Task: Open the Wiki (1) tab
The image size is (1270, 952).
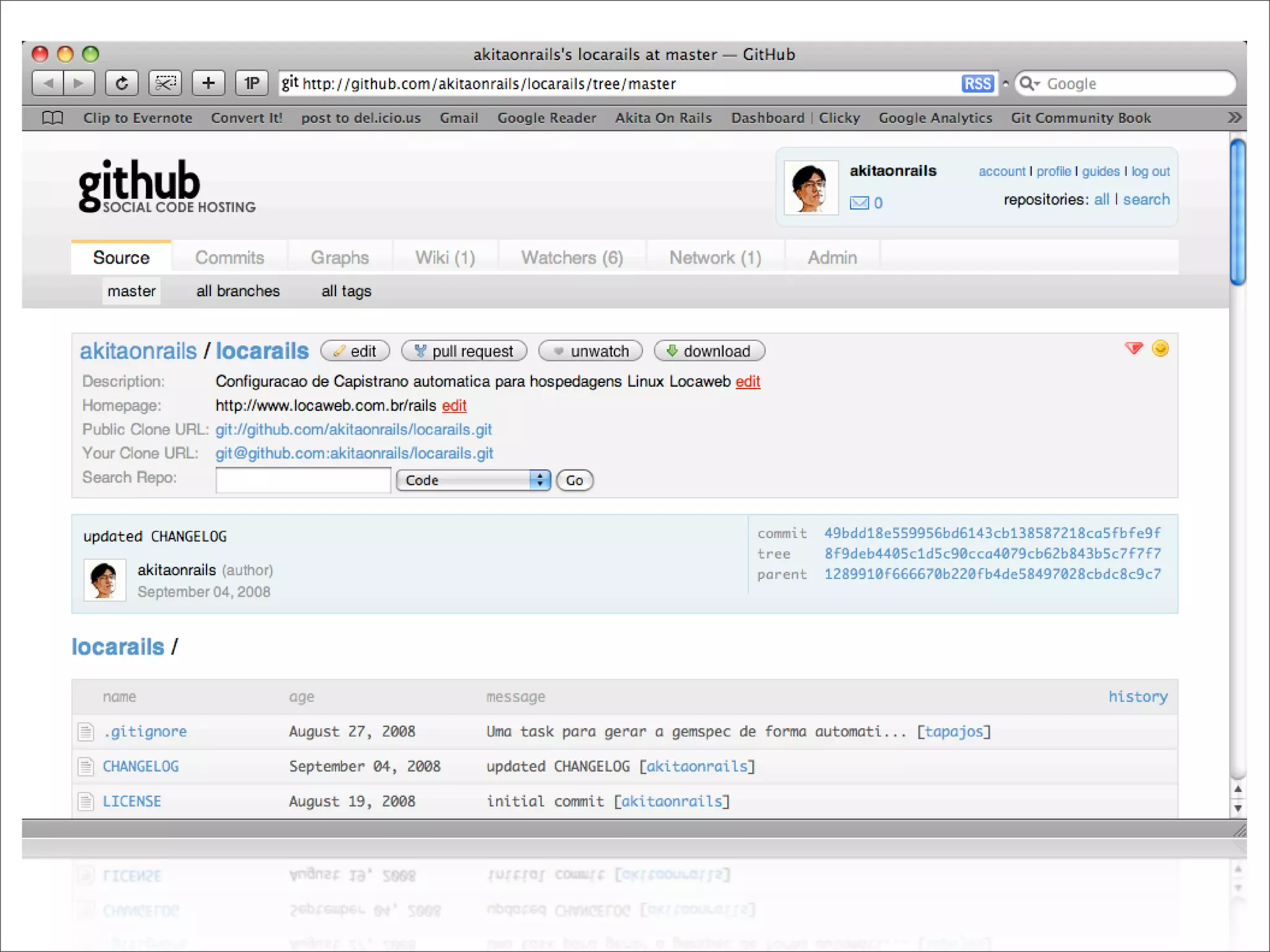Action: tap(445, 258)
